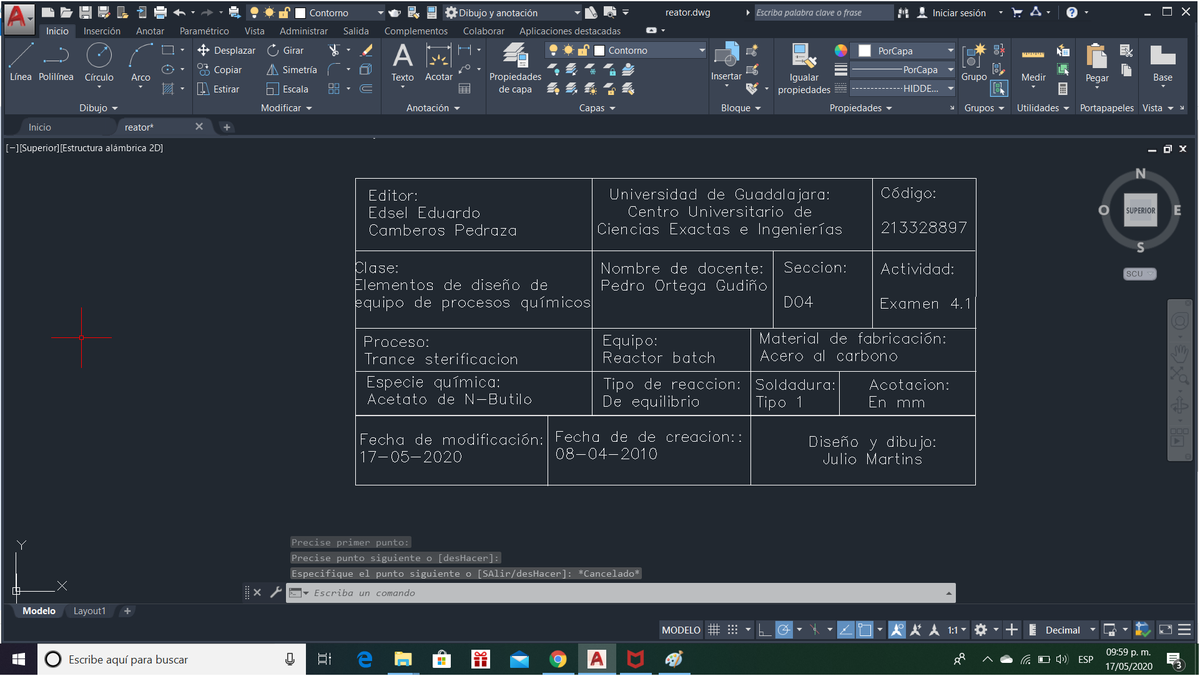Open Propiedades de capa manager

tap(515, 68)
